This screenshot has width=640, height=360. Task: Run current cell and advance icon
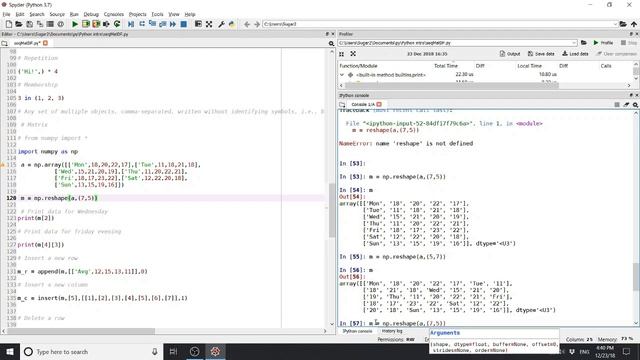[x=96, y=24]
